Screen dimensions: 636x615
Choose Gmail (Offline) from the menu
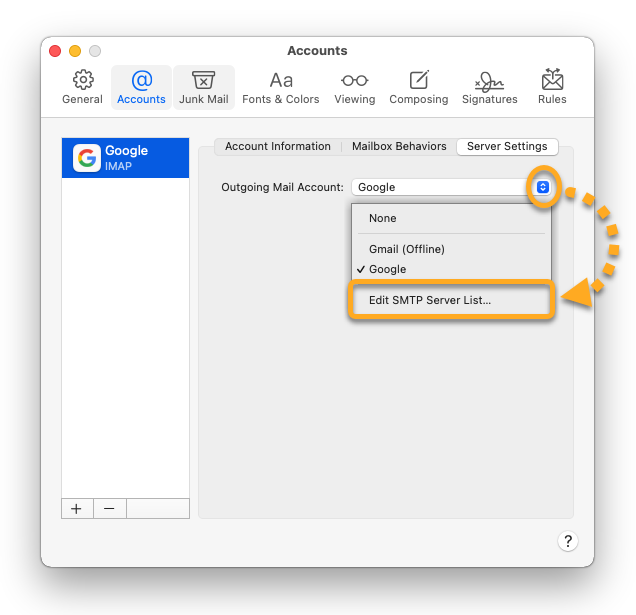[x=406, y=249]
